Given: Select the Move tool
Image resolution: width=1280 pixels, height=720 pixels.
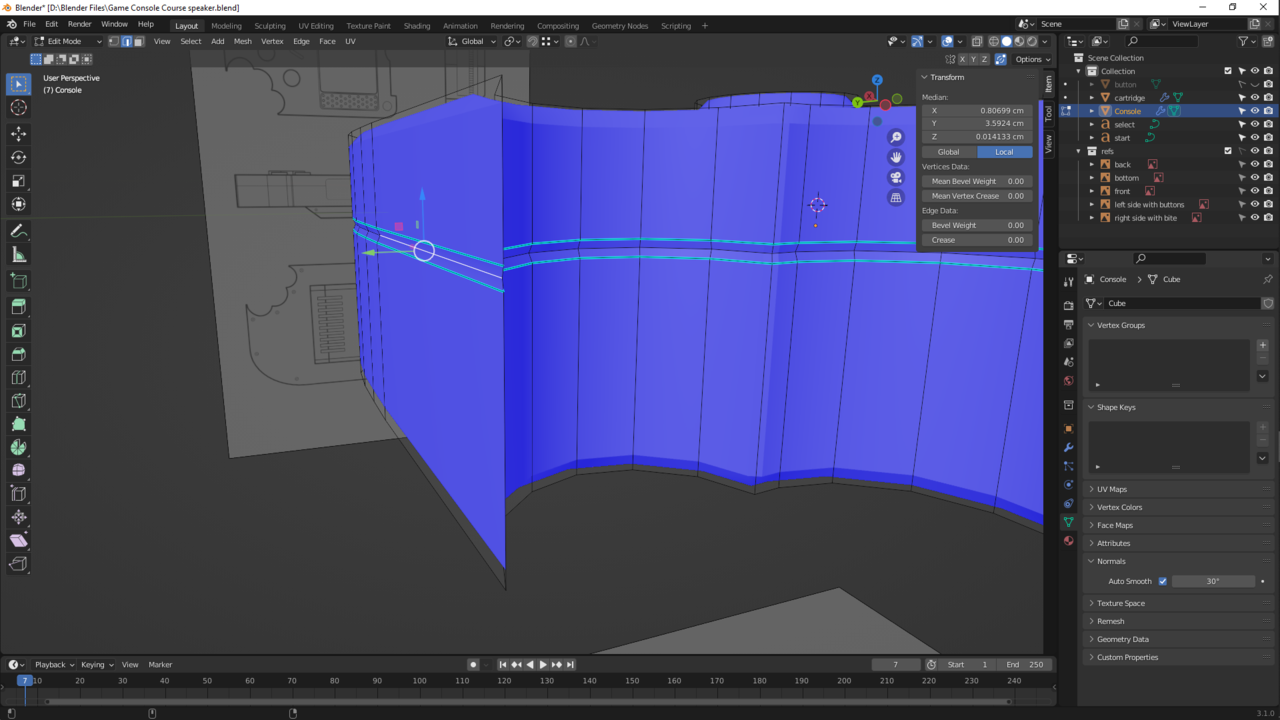Looking at the screenshot, I should click(x=18, y=133).
